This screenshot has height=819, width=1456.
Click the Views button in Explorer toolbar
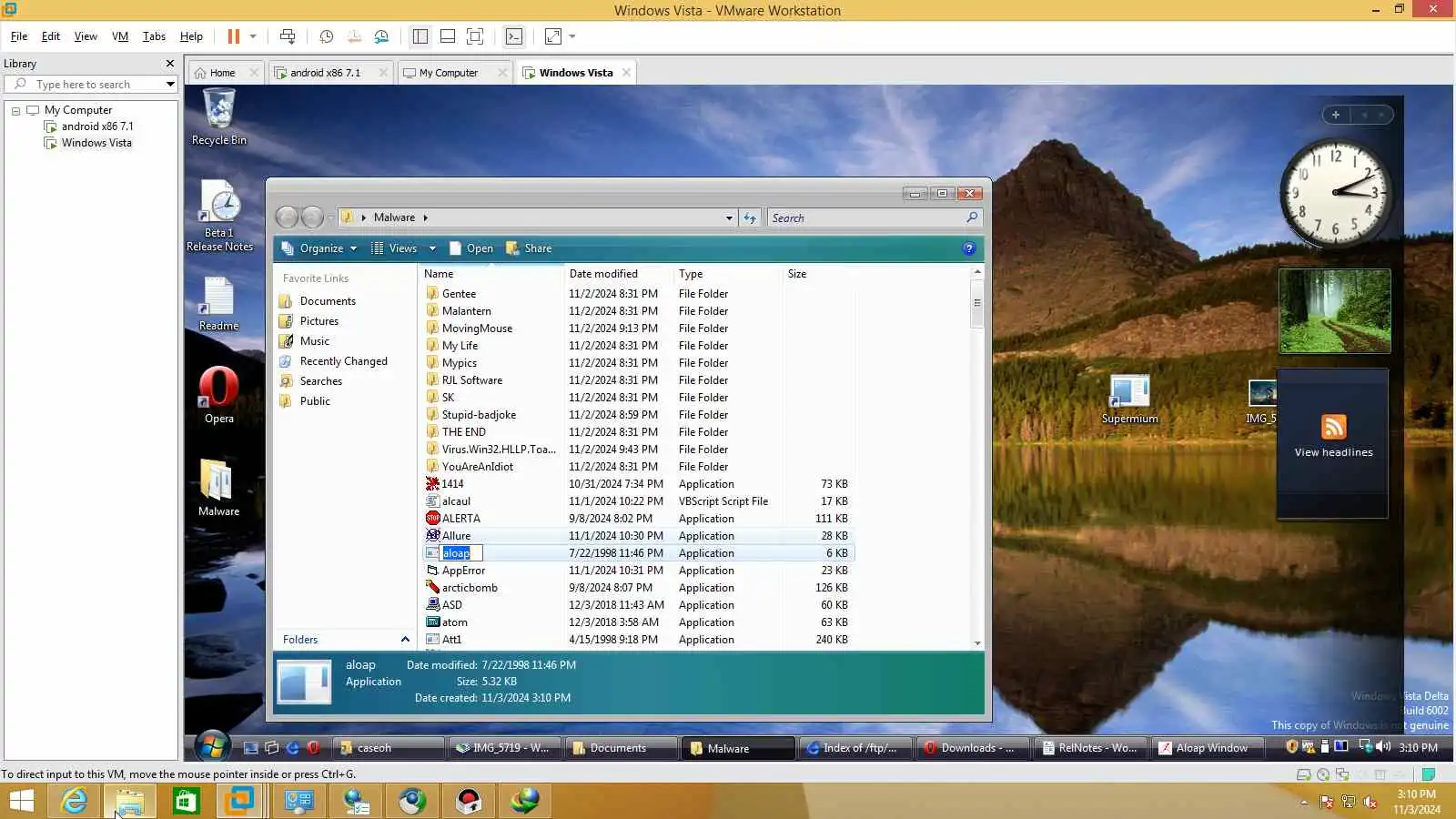click(394, 248)
